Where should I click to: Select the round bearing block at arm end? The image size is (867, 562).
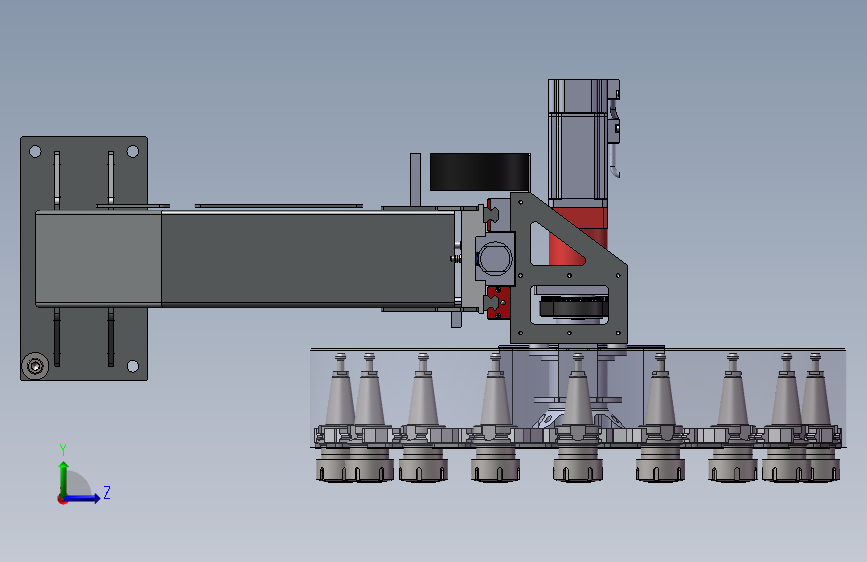coord(494,258)
